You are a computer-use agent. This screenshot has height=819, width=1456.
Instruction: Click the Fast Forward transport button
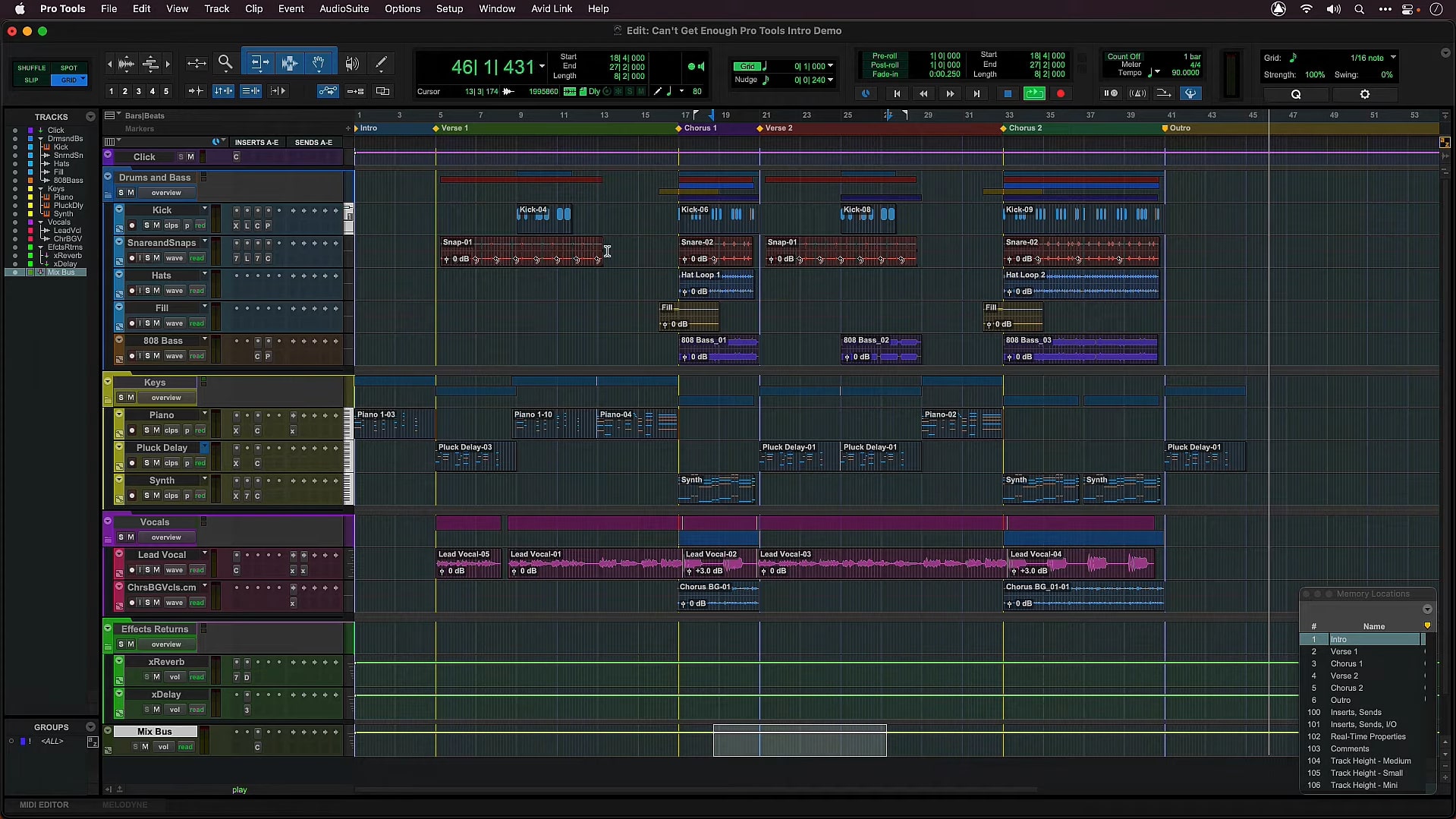pyautogui.click(x=950, y=93)
